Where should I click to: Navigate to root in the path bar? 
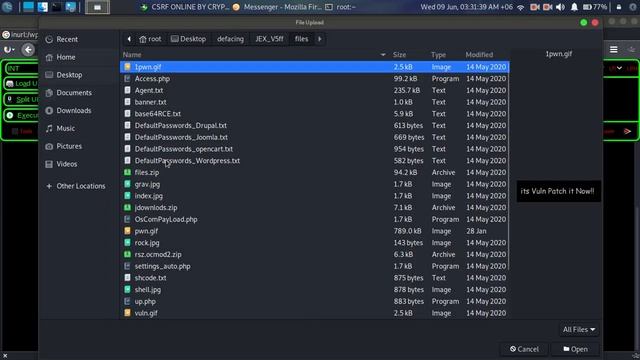click(x=150, y=39)
